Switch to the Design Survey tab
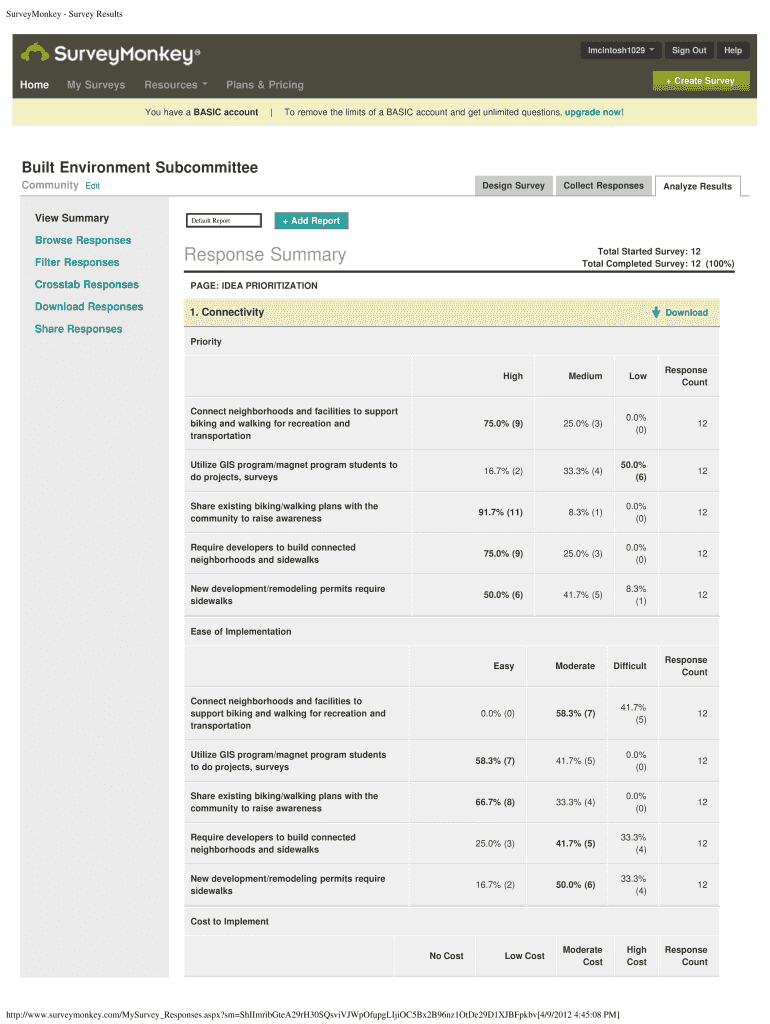 (513, 185)
